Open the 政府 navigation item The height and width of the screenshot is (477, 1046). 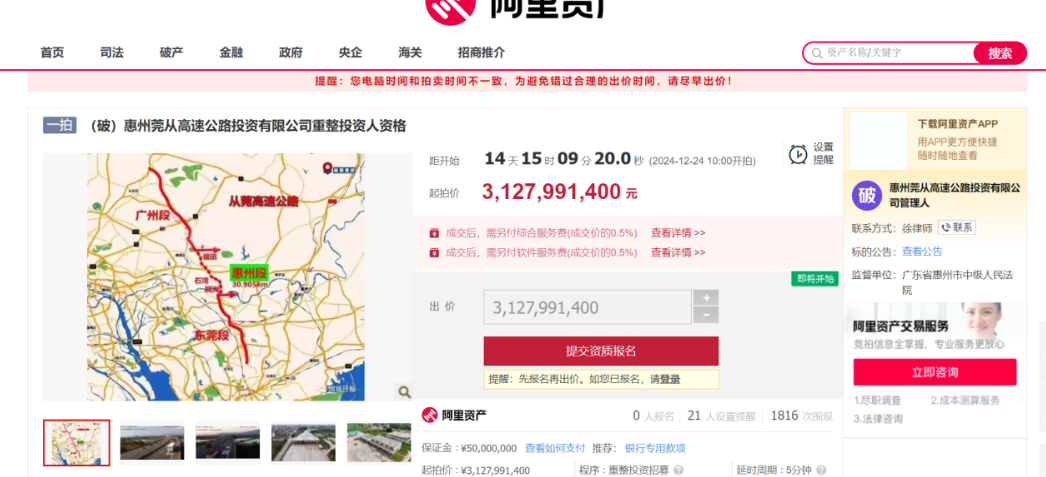(x=291, y=53)
